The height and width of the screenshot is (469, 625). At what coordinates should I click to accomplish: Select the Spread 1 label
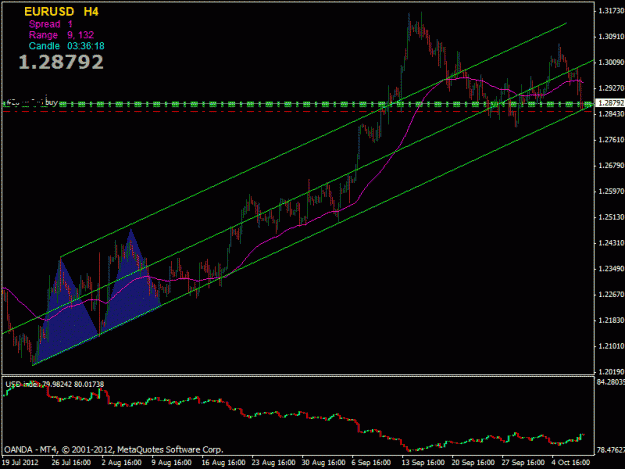tap(51, 24)
